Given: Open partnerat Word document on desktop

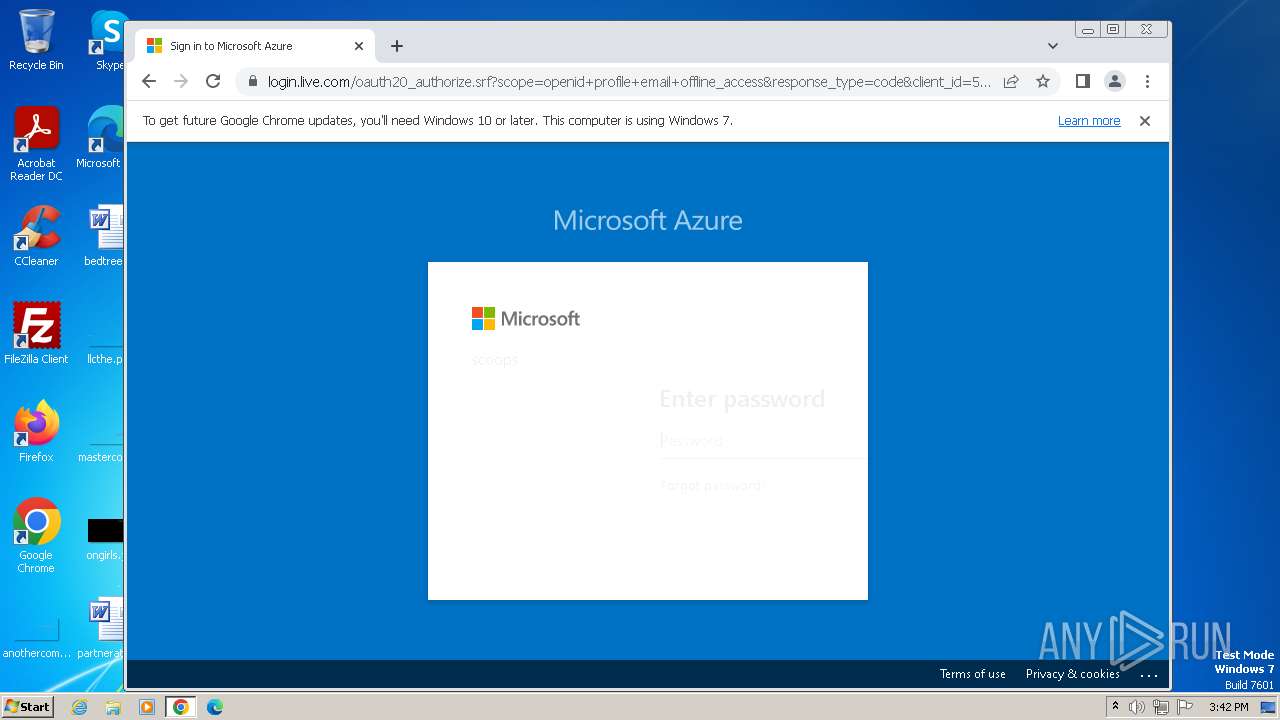Looking at the screenshot, I should click(x=102, y=628).
